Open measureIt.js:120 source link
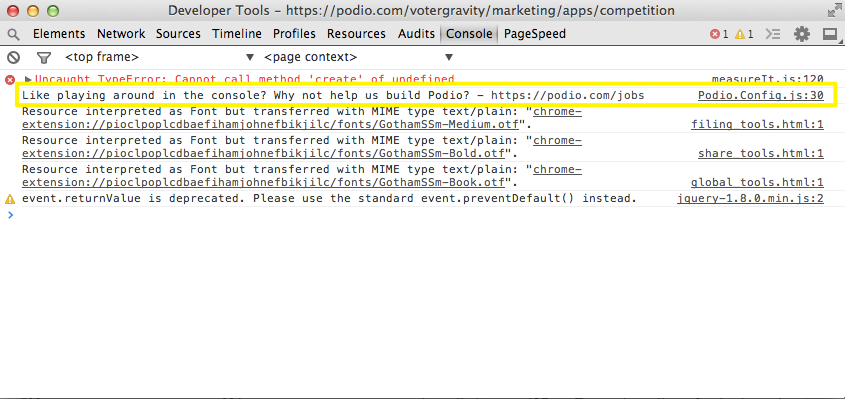The image size is (845, 399). [x=767, y=80]
